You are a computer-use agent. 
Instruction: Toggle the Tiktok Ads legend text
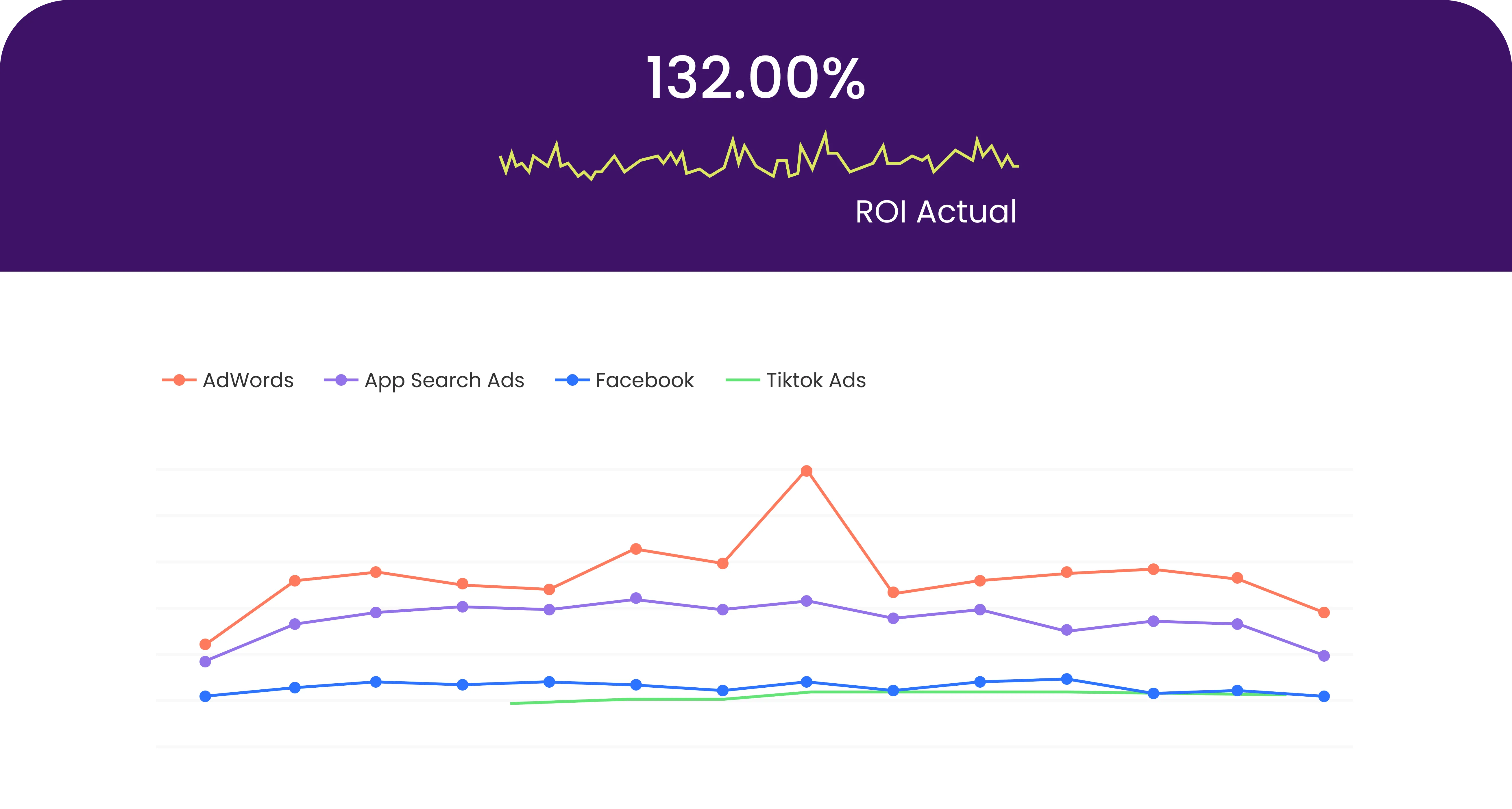(816, 380)
